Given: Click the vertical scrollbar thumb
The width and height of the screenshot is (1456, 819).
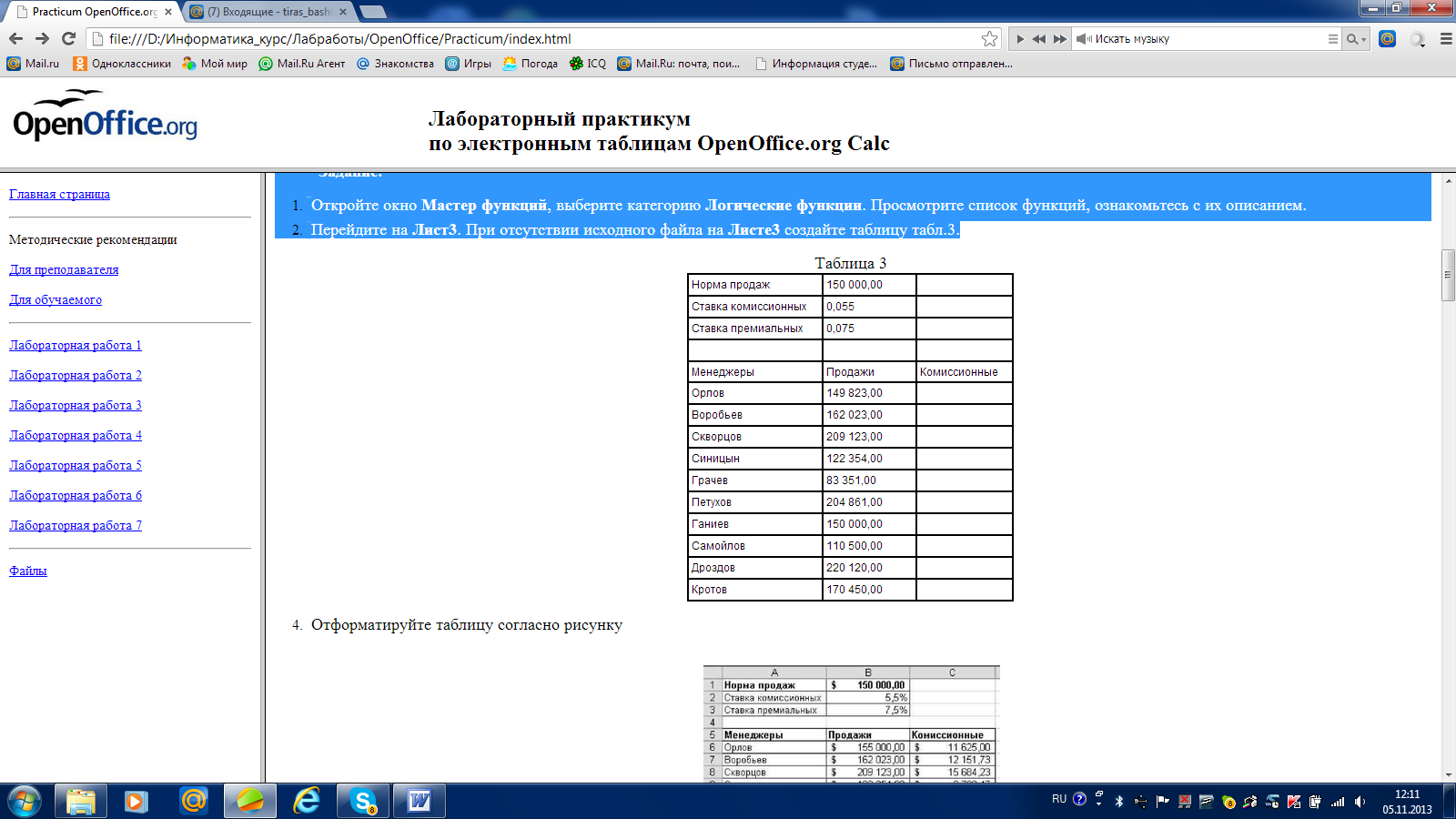Looking at the screenshot, I should point(1448,274).
